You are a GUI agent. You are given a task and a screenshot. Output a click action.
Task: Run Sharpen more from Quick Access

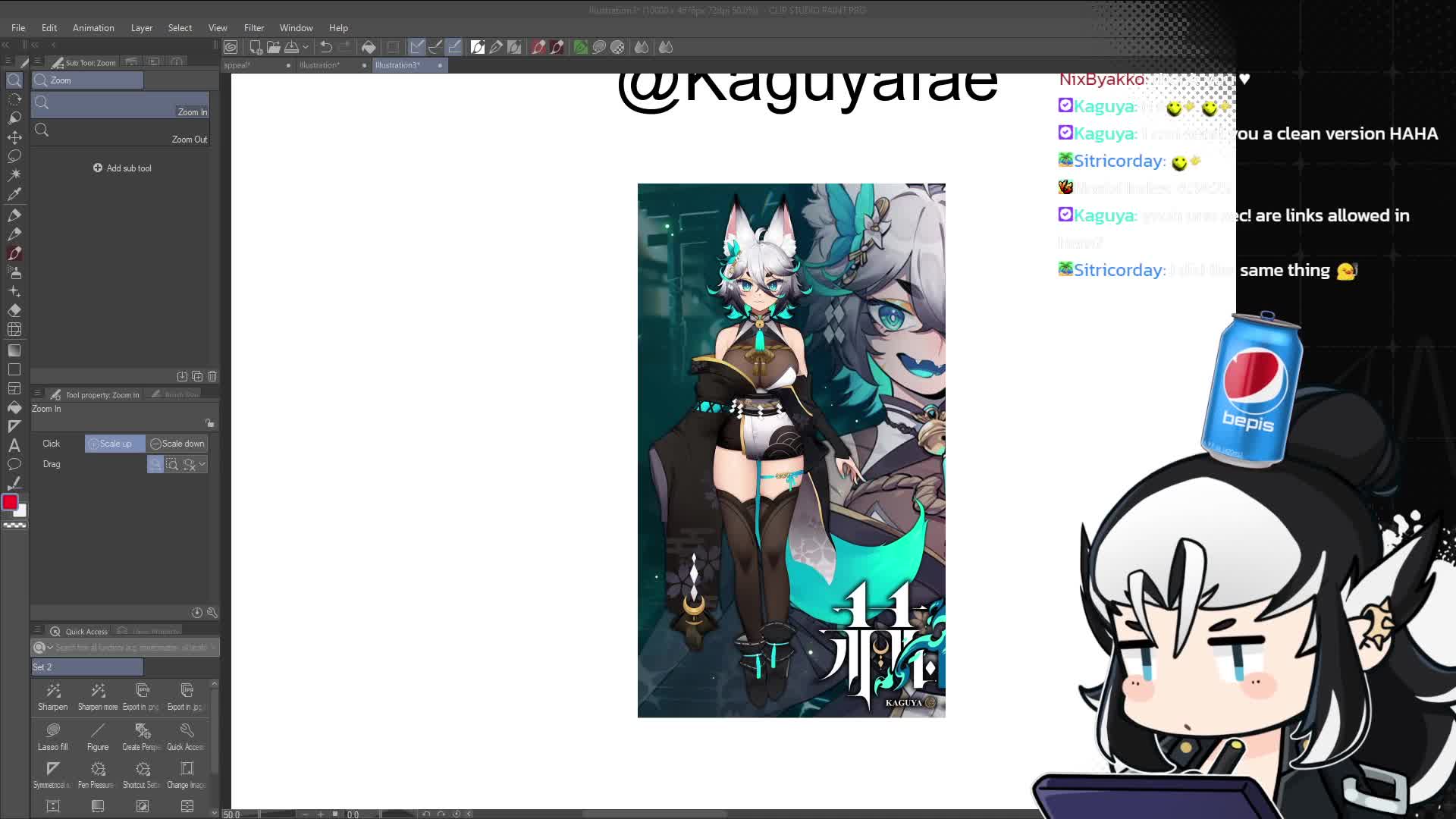pos(98,697)
